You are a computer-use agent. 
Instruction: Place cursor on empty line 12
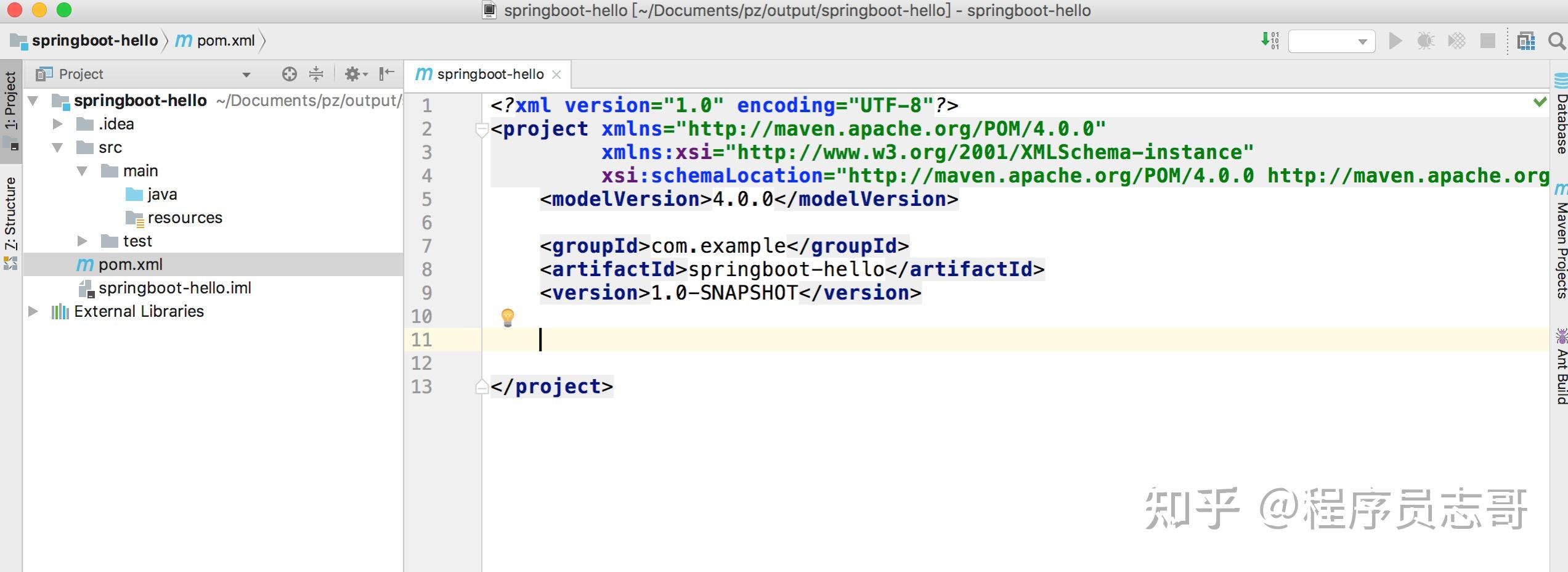pos(1015,363)
